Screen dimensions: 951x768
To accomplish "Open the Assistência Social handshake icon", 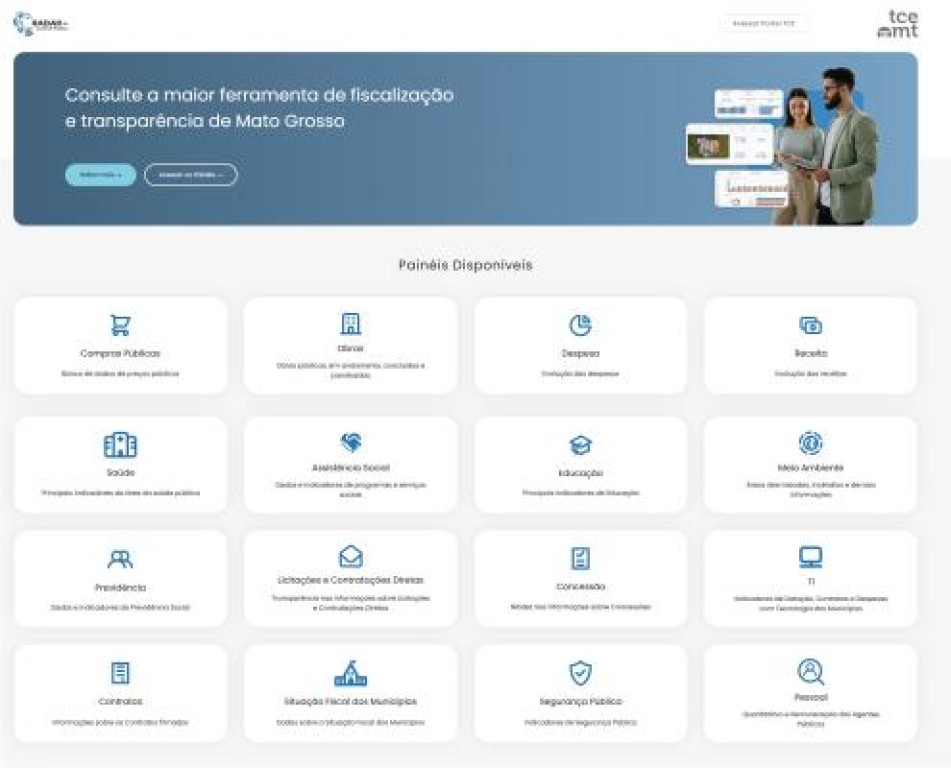I will [x=350, y=443].
